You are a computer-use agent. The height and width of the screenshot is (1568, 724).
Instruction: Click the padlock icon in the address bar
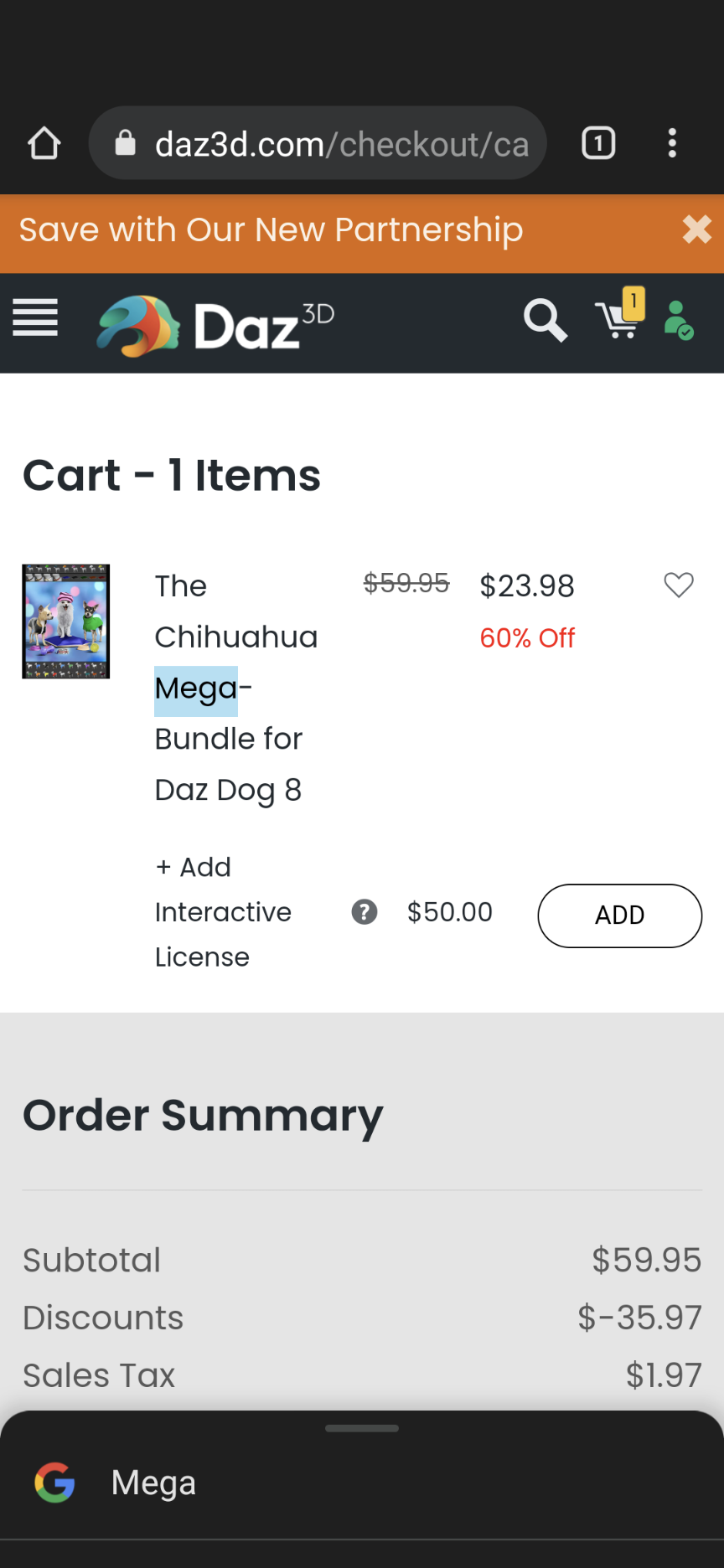coord(124,142)
